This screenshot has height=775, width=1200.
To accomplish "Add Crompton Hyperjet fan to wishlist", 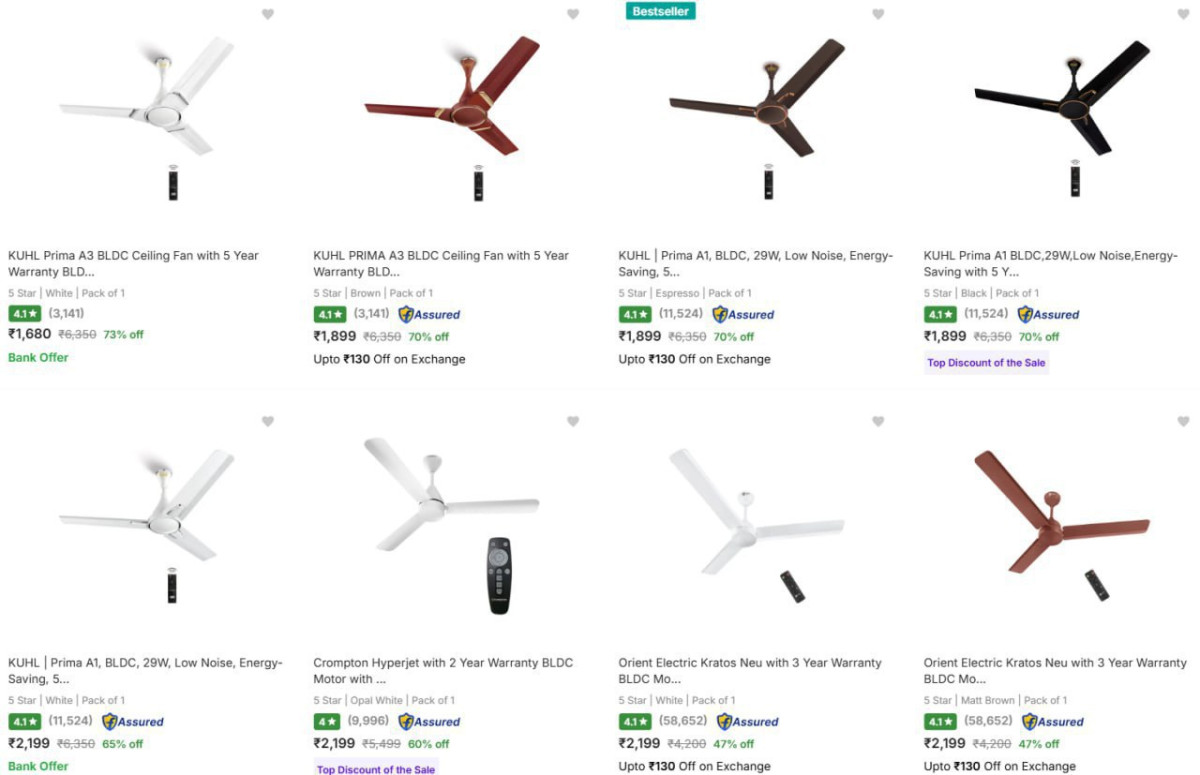I will point(573,421).
